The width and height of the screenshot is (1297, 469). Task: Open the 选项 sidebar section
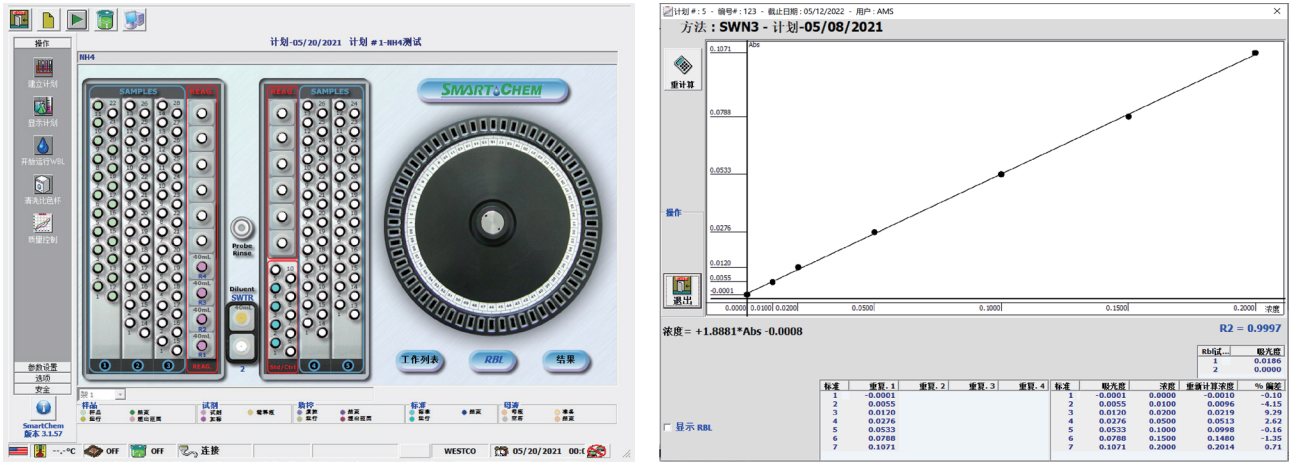[x=43, y=378]
